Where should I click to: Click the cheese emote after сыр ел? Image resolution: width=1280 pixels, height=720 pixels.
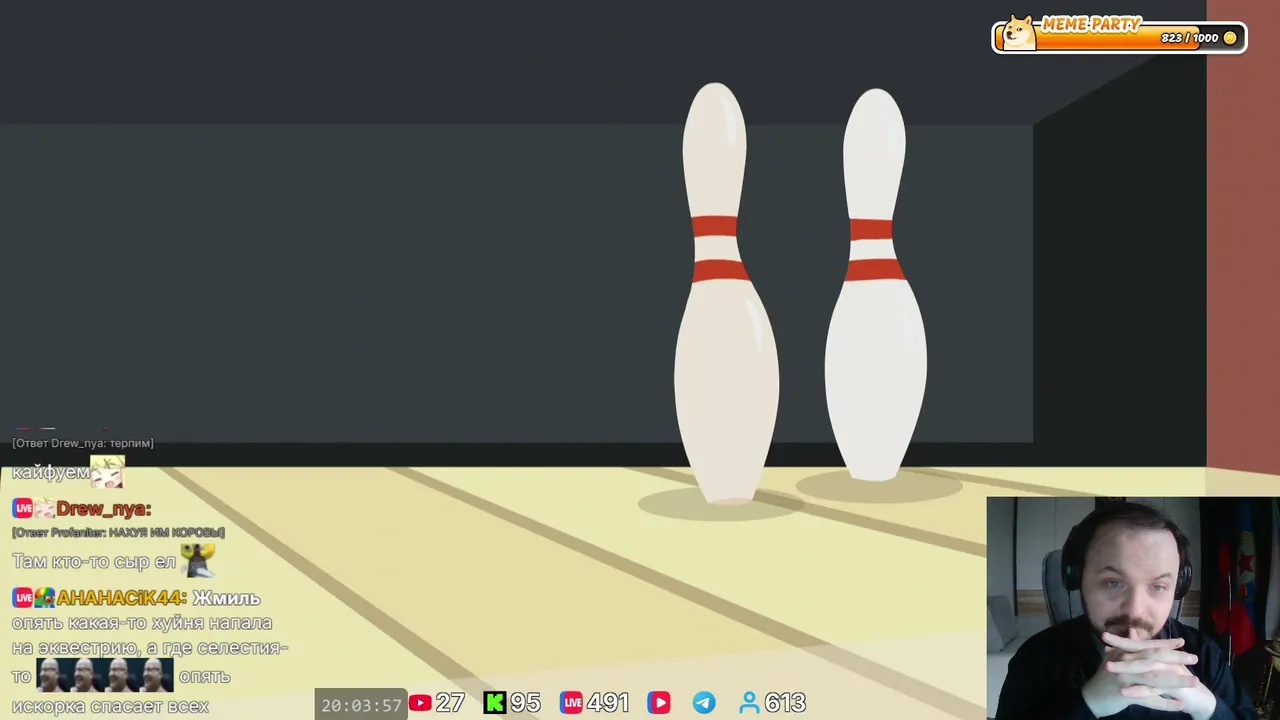198,560
